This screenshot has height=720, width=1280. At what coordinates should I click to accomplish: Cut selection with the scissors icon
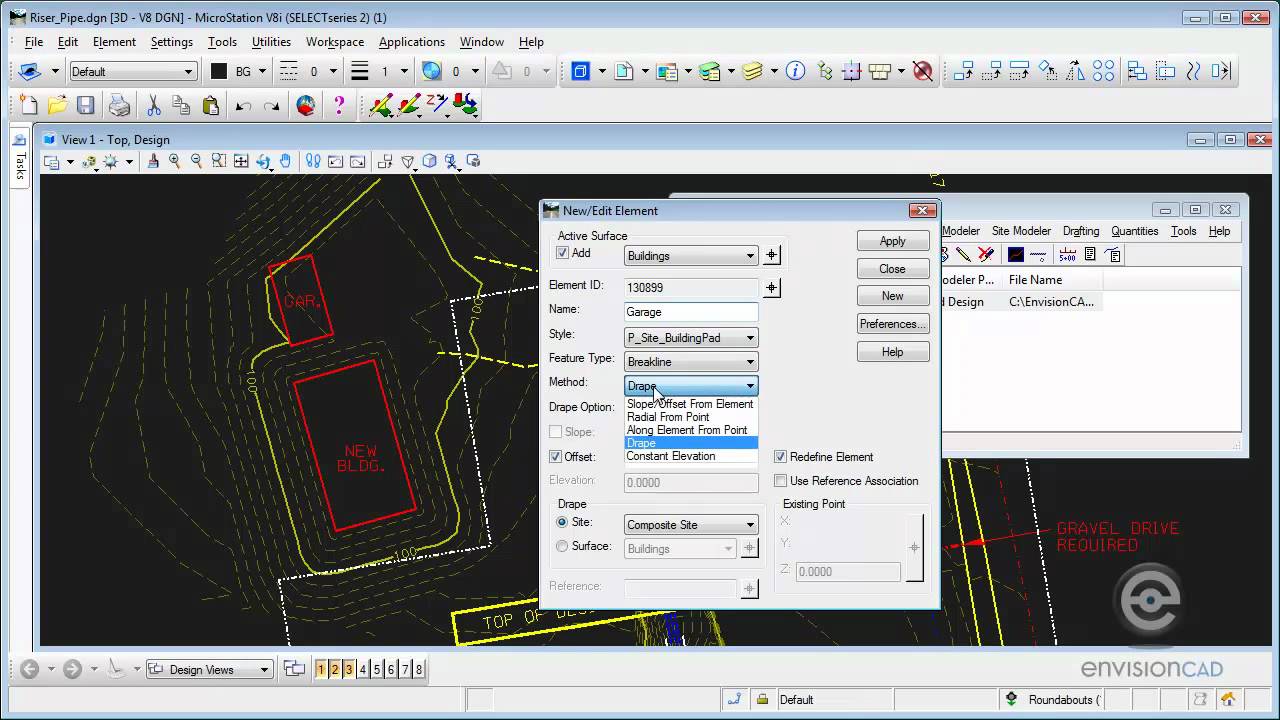tap(153, 105)
